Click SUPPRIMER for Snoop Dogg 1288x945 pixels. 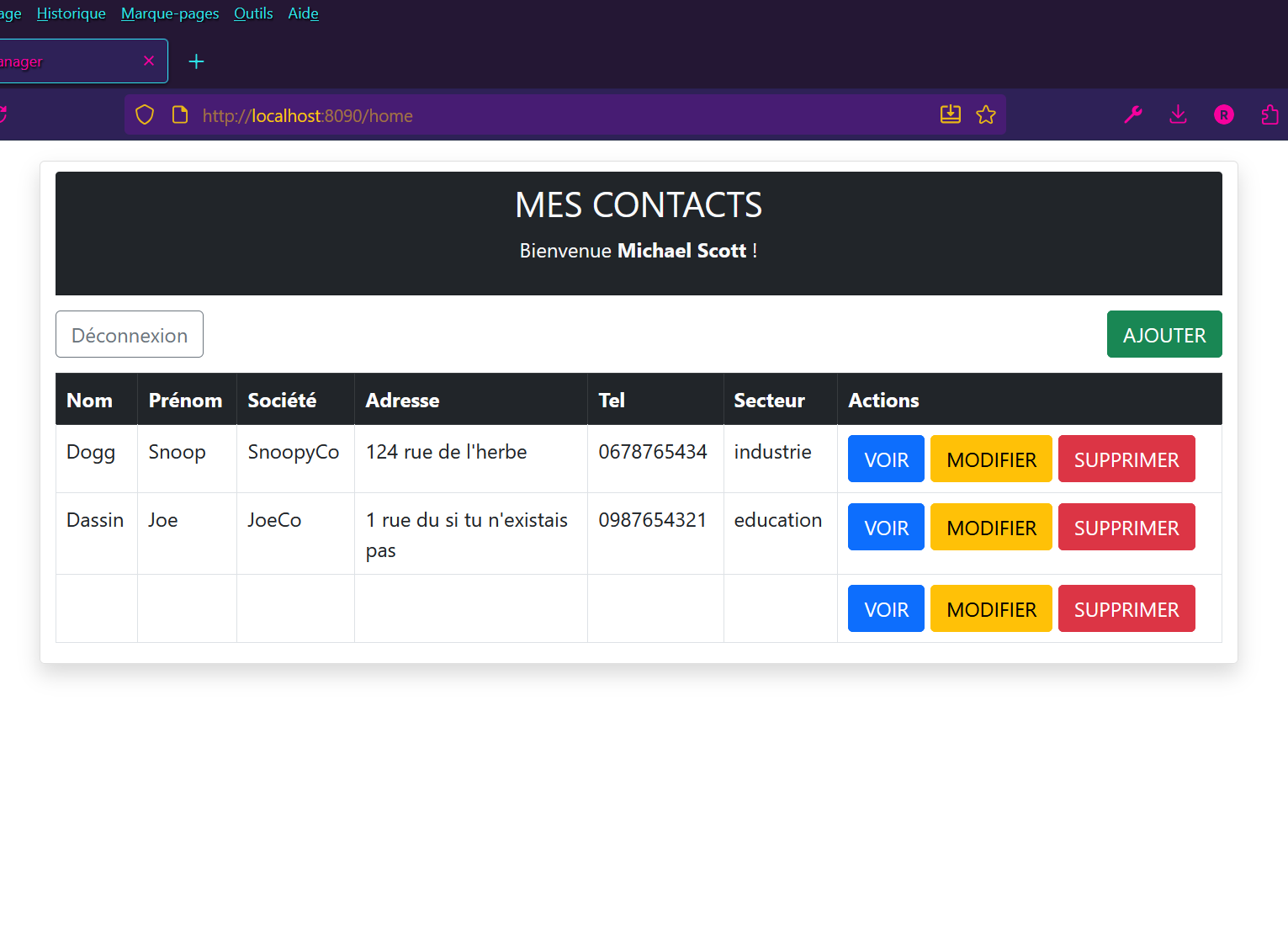click(x=1126, y=459)
